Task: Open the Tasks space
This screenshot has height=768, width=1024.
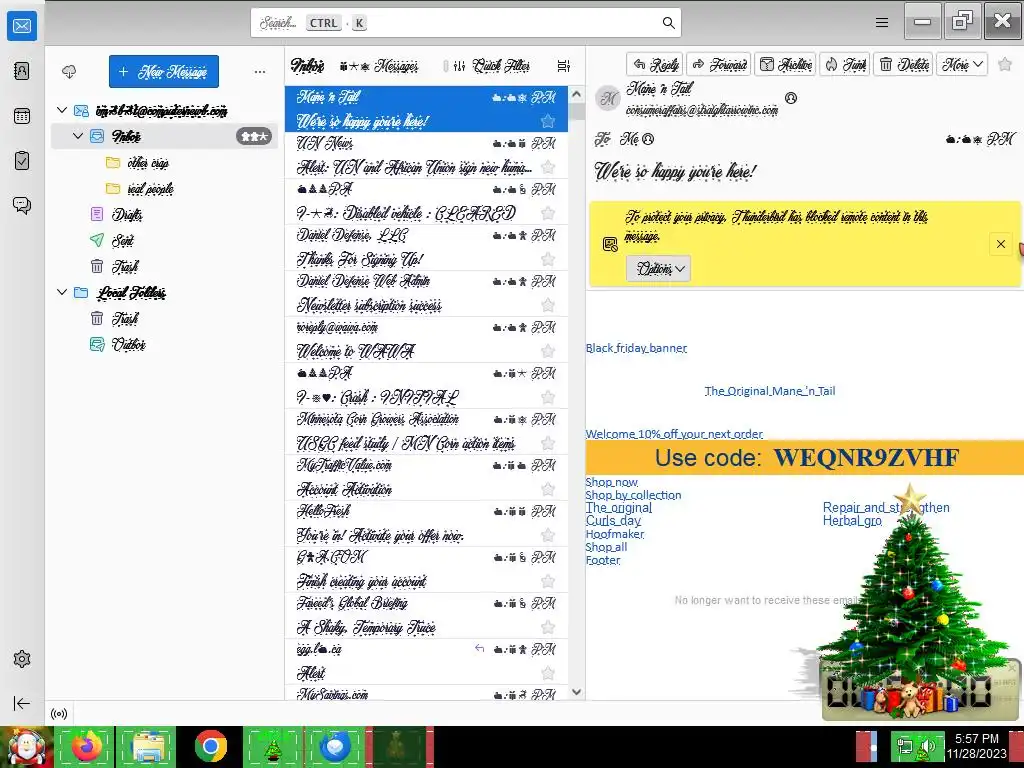Action: [x=22, y=161]
